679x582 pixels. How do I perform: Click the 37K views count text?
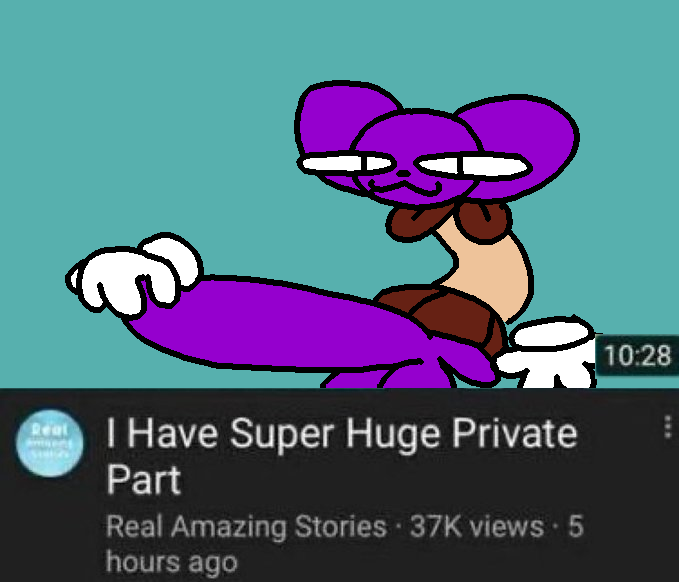click(477, 527)
